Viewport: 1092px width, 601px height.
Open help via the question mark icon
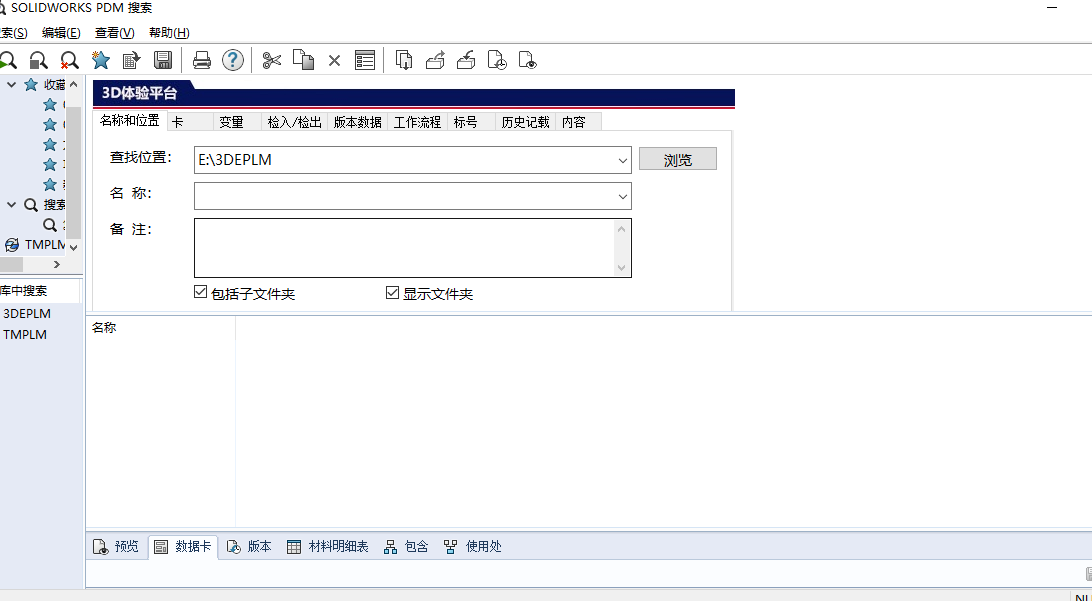tap(233, 60)
